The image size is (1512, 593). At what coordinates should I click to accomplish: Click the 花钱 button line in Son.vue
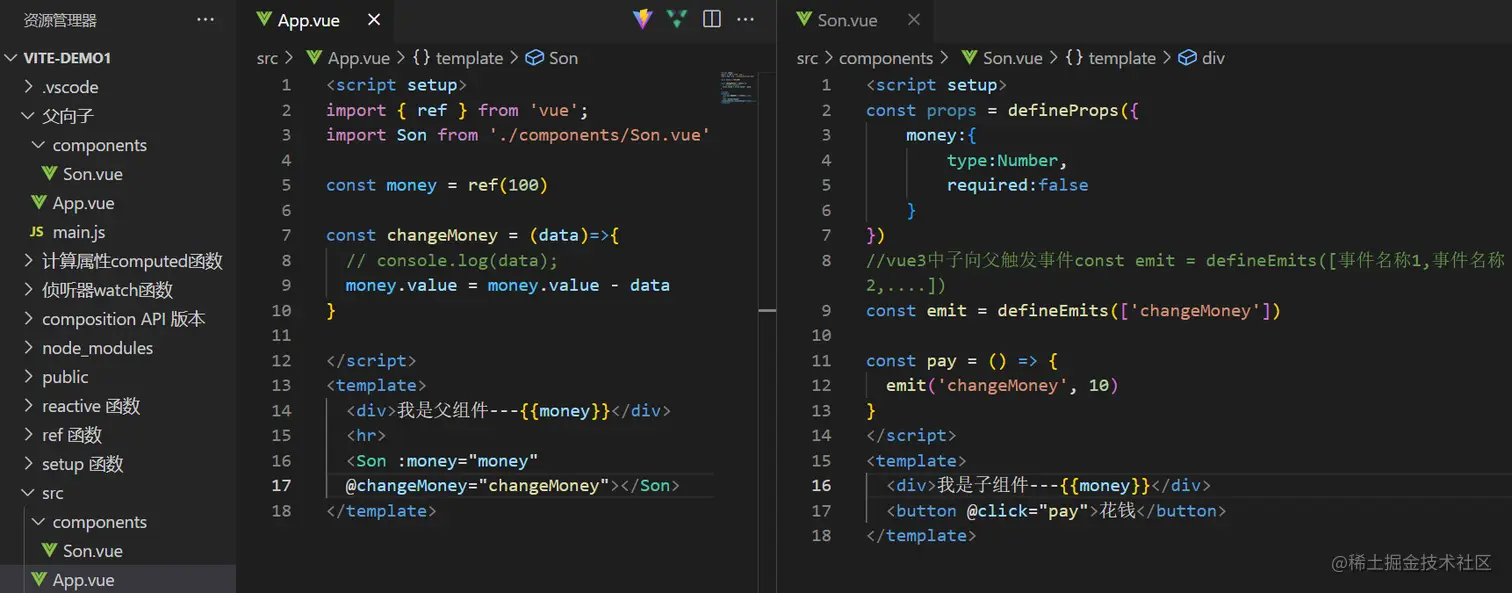tap(1056, 510)
